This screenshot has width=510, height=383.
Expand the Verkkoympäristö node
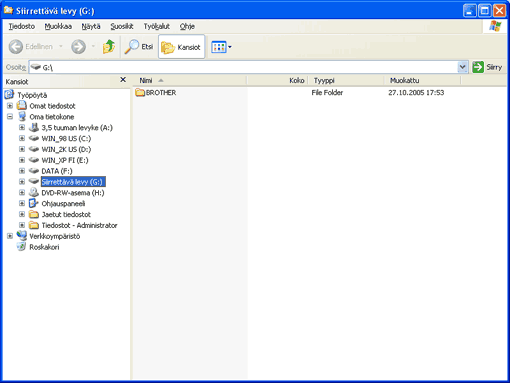coord(10,236)
